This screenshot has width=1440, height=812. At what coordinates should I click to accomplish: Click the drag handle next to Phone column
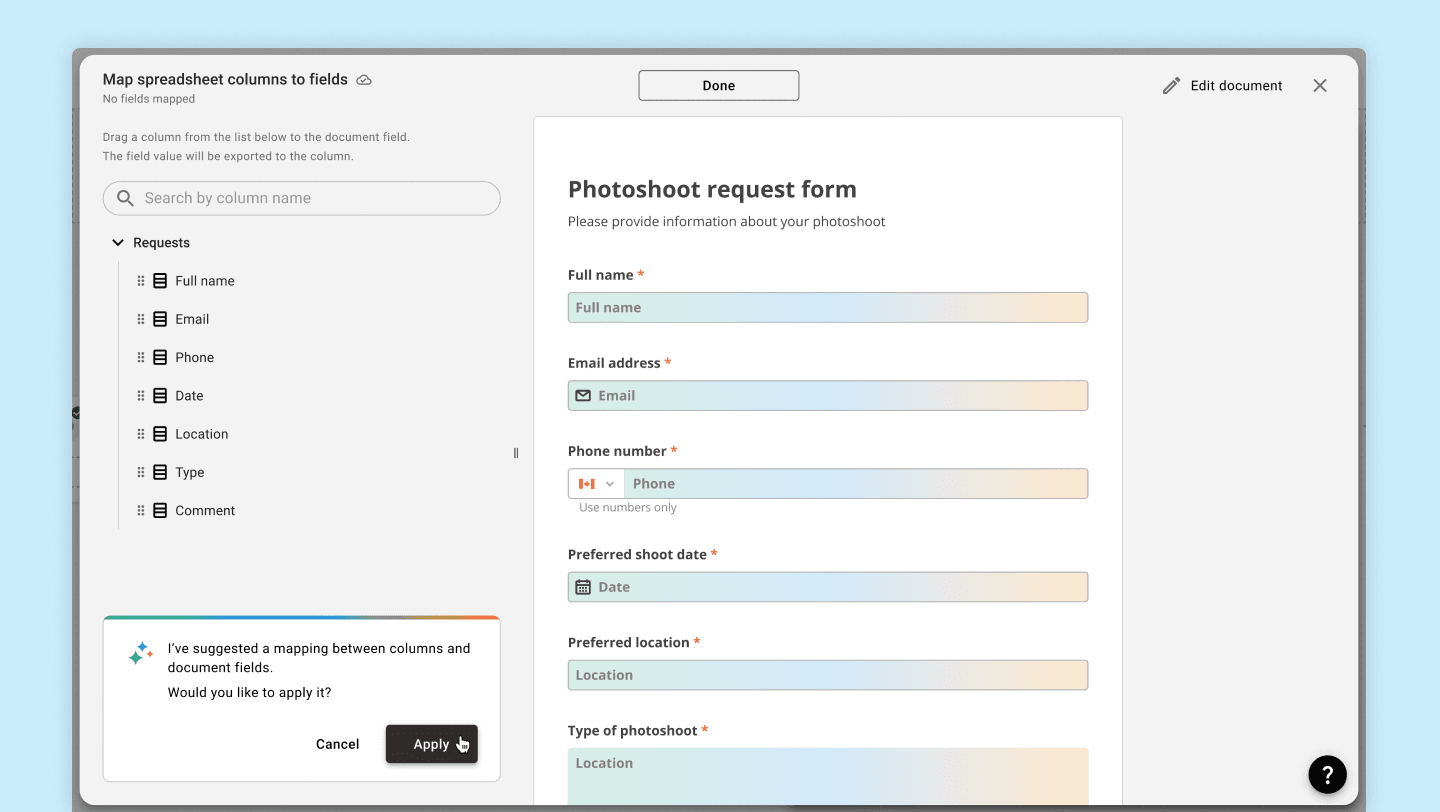point(141,357)
